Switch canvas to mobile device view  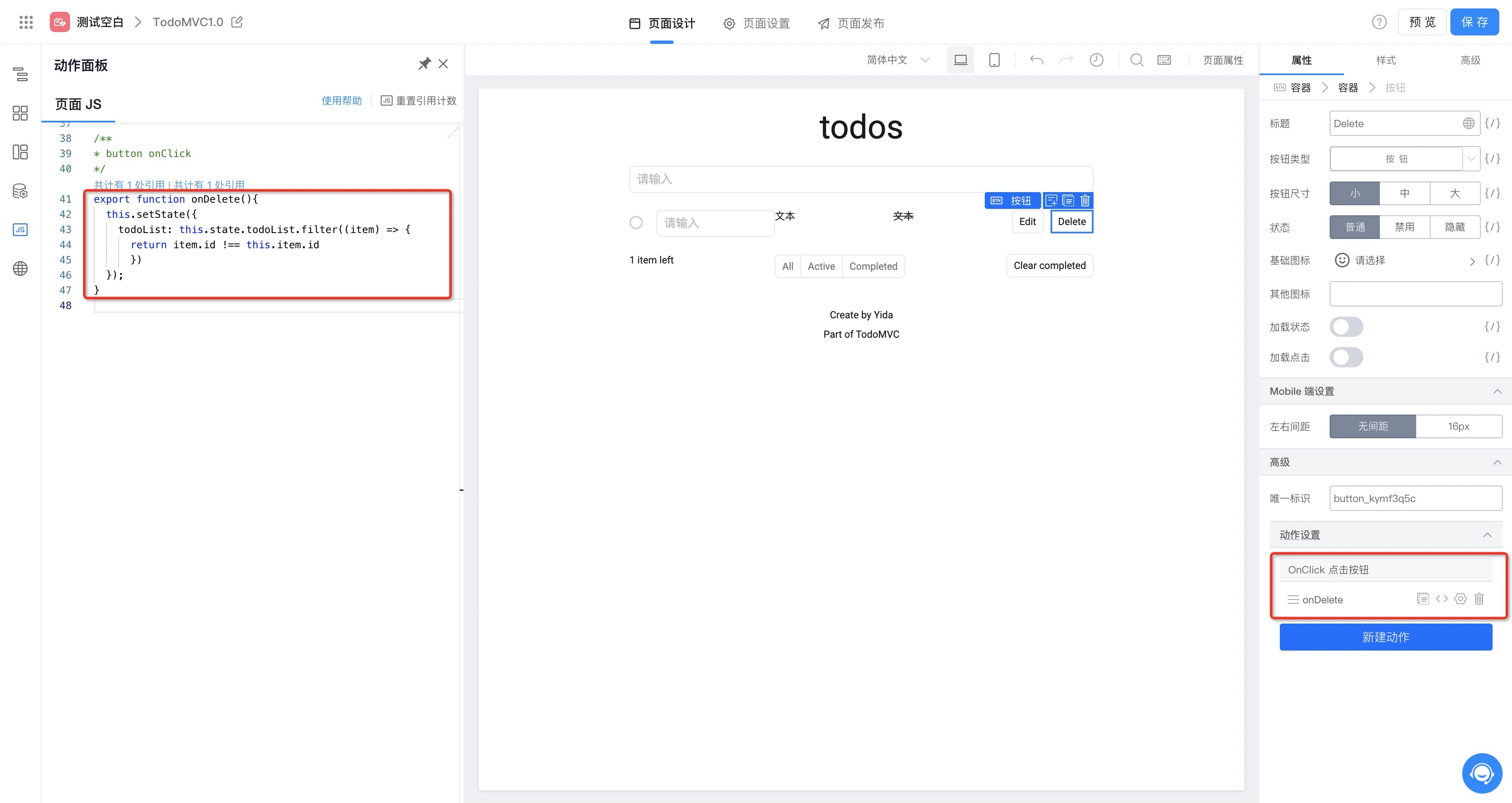pos(994,60)
